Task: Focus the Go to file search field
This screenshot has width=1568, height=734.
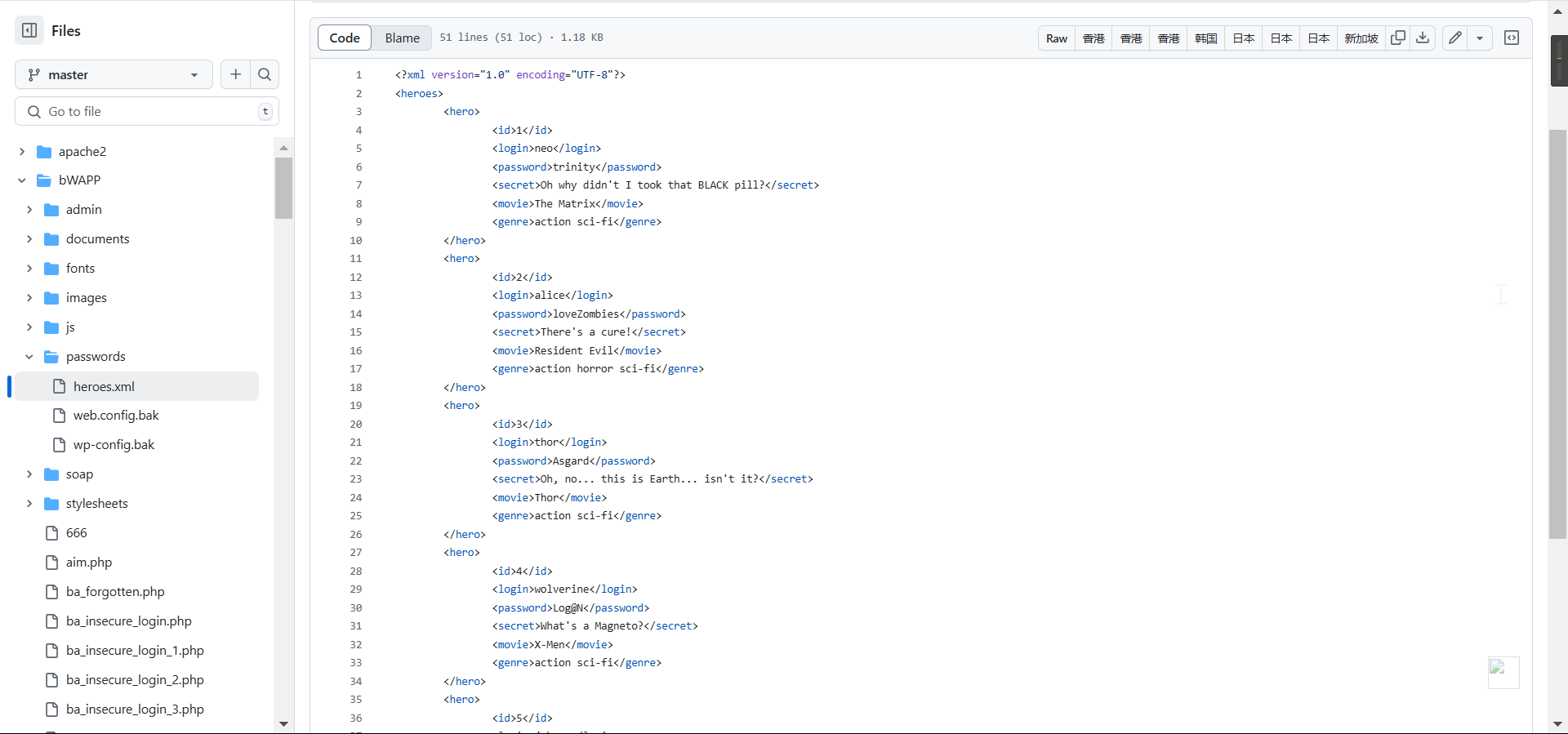Action: [x=147, y=112]
